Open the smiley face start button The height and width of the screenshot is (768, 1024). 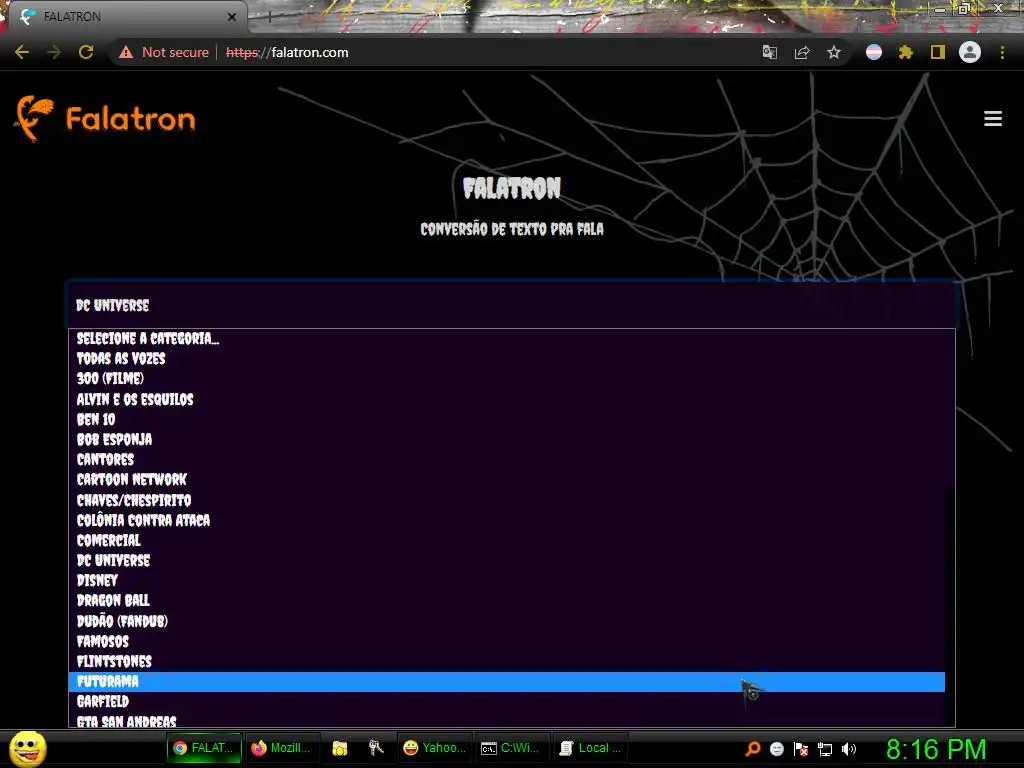point(27,748)
